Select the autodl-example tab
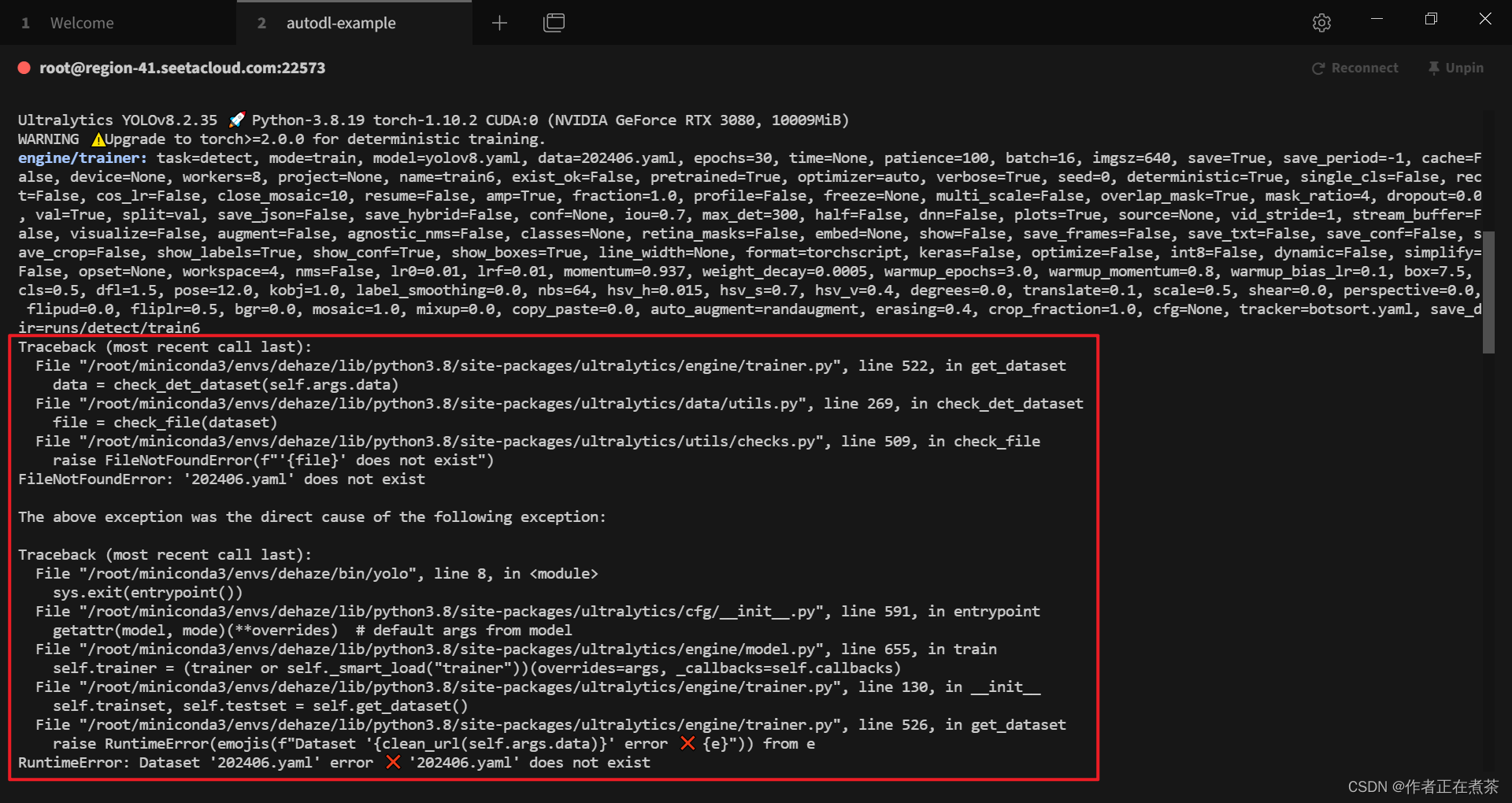Screen dimensions: 1512x803 [340, 23]
